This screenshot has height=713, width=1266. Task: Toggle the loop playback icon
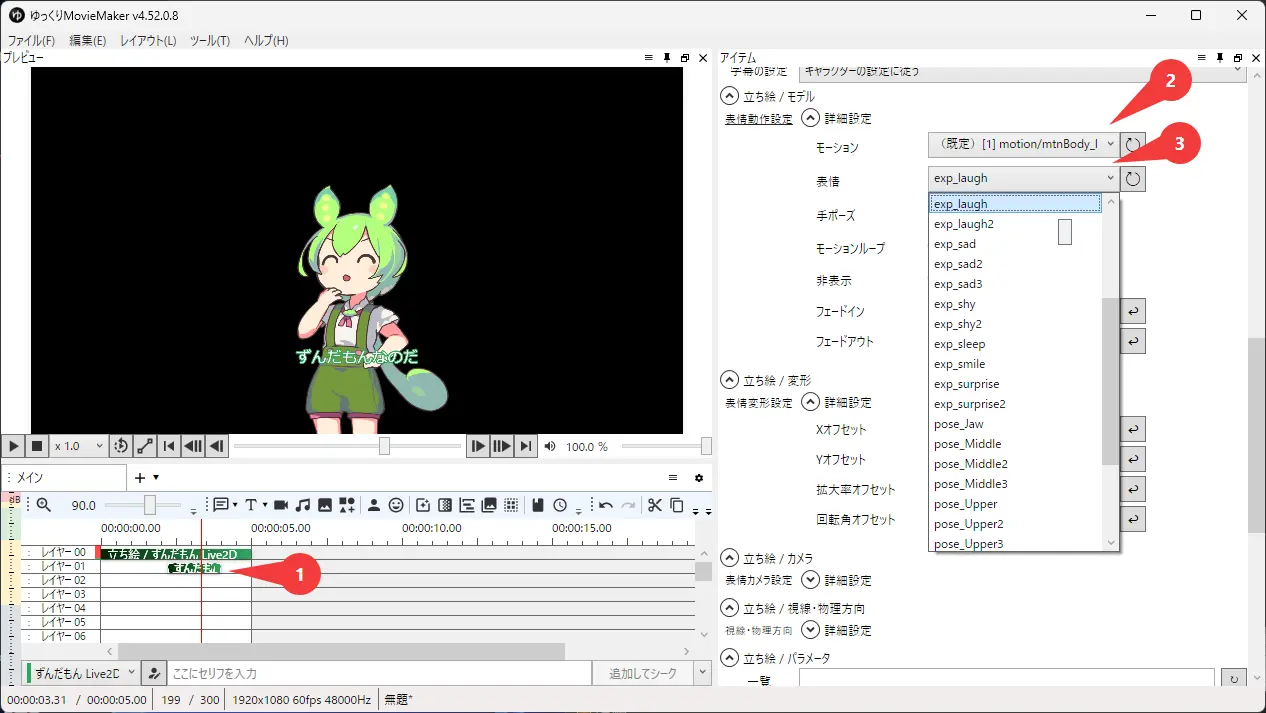121,446
